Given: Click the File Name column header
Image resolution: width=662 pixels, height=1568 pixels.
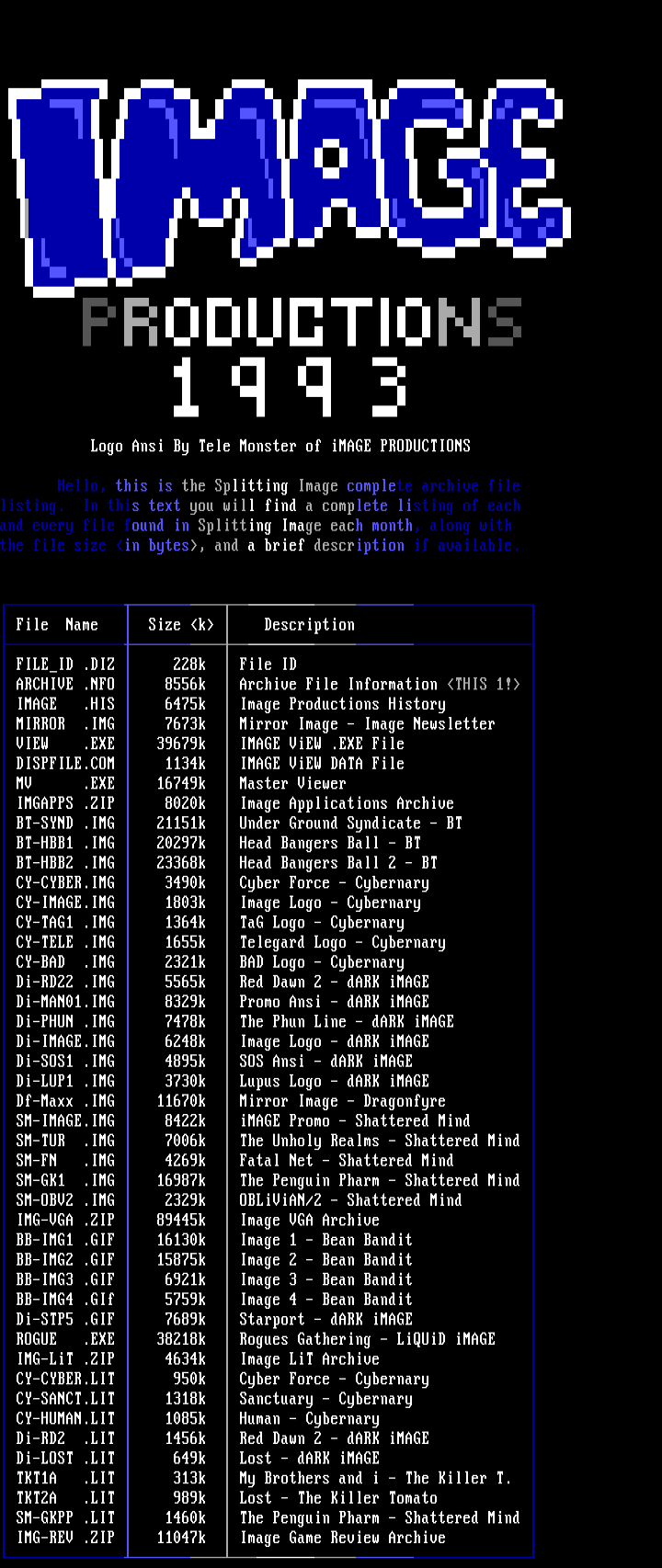Looking at the screenshot, I should pos(57,625).
